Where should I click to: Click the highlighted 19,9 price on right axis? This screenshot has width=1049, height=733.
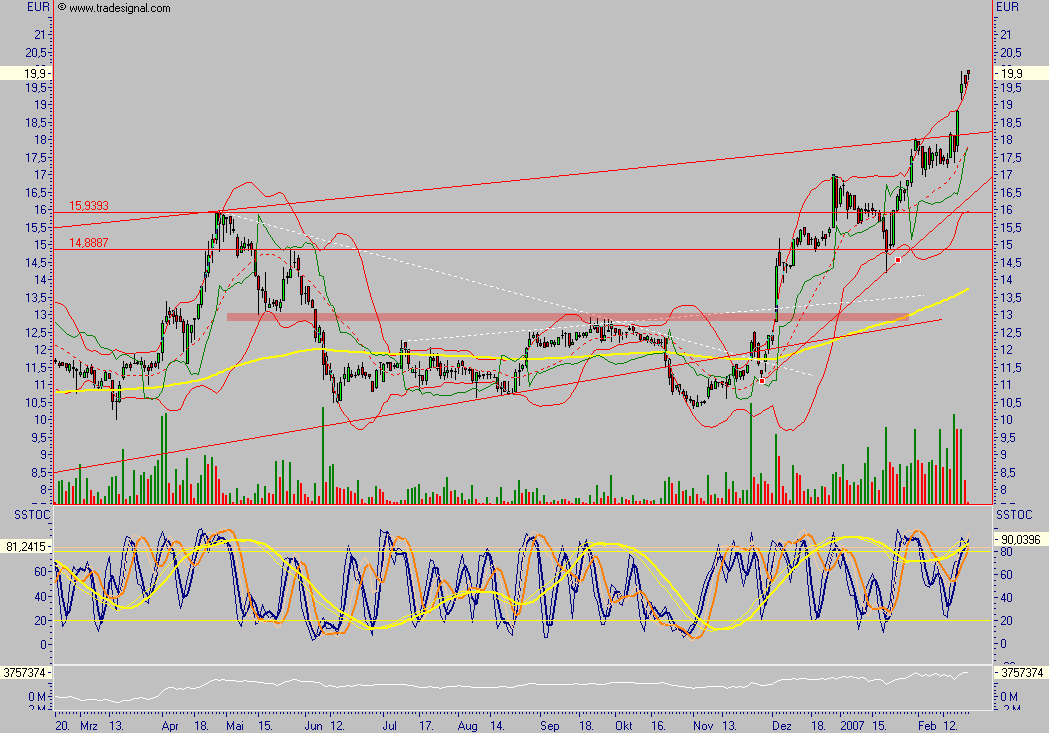coord(1011,73)
